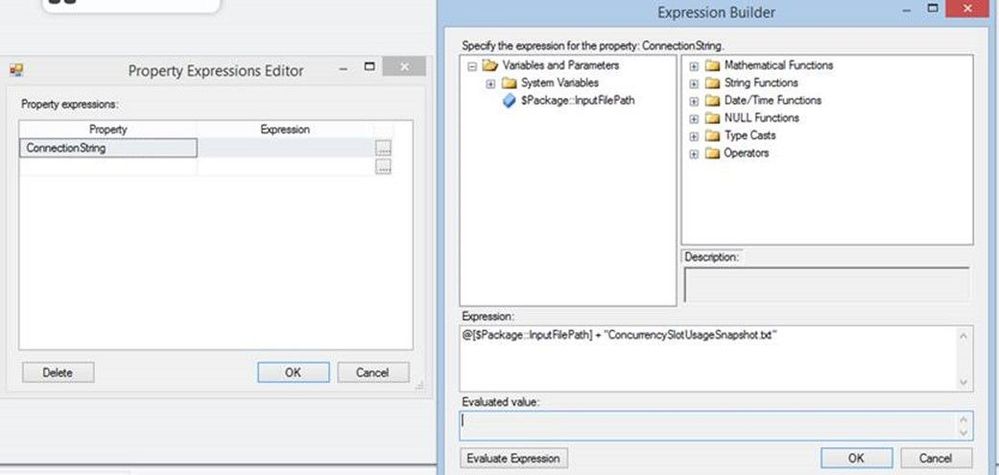This screenshot has width=999, height=475.
Task: Click the Property Expressions Editor window icon
Action: coord(17,70)
